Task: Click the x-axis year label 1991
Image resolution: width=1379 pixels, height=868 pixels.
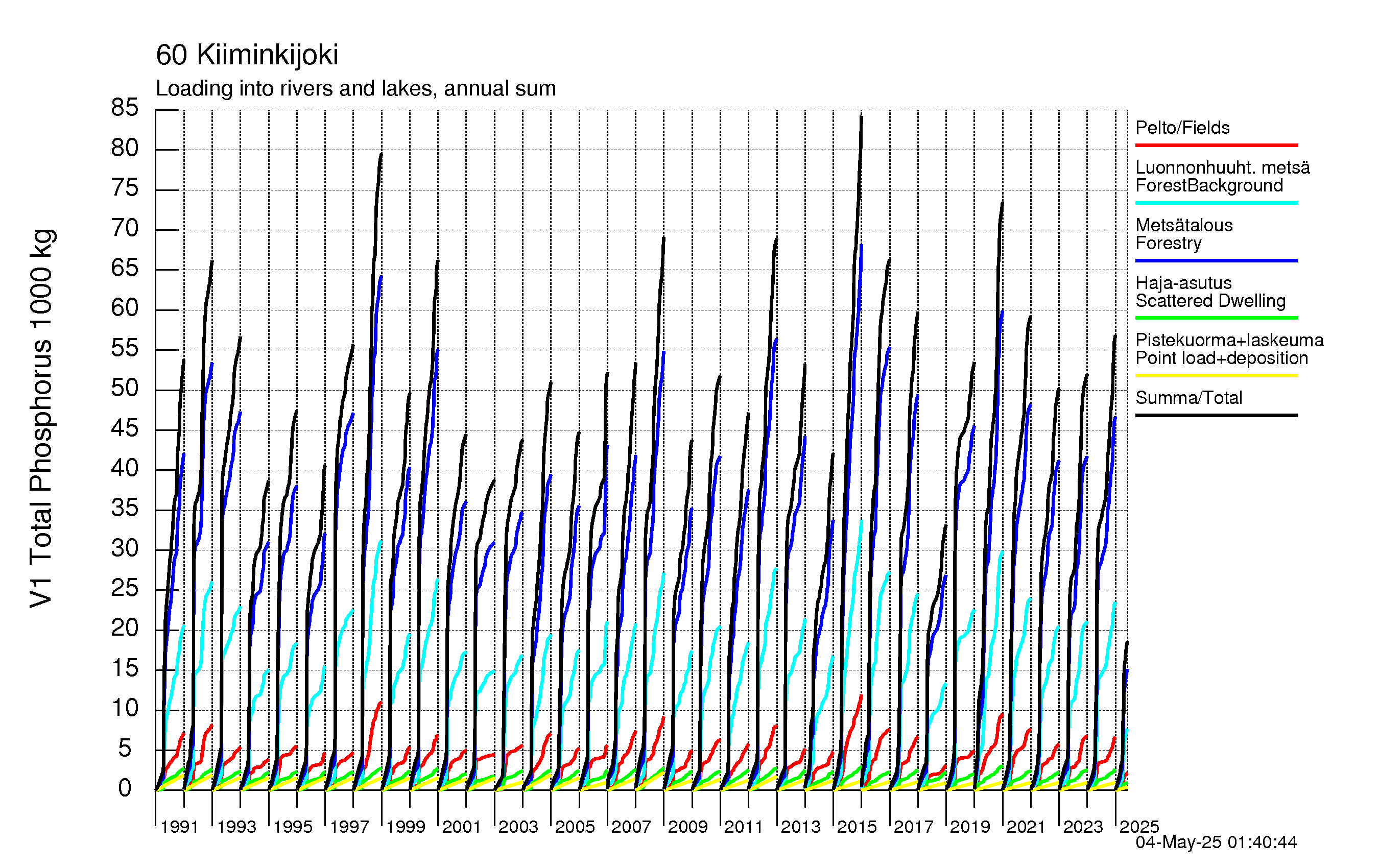Action: 179,827
